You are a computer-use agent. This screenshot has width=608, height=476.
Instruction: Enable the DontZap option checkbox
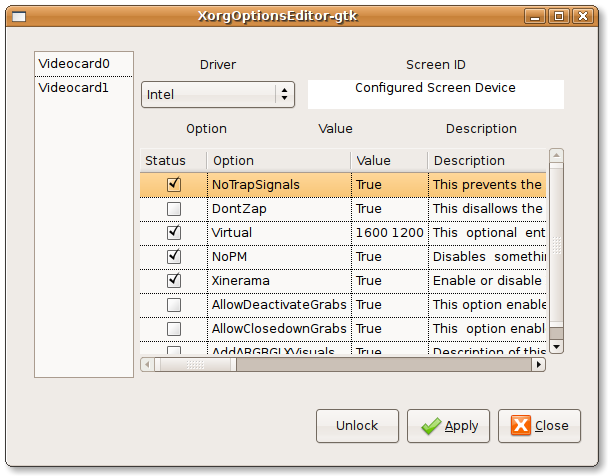(174, 208)
